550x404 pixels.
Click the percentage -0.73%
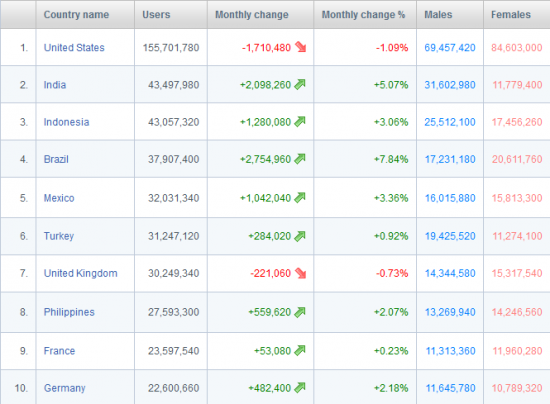pos(392,273)
